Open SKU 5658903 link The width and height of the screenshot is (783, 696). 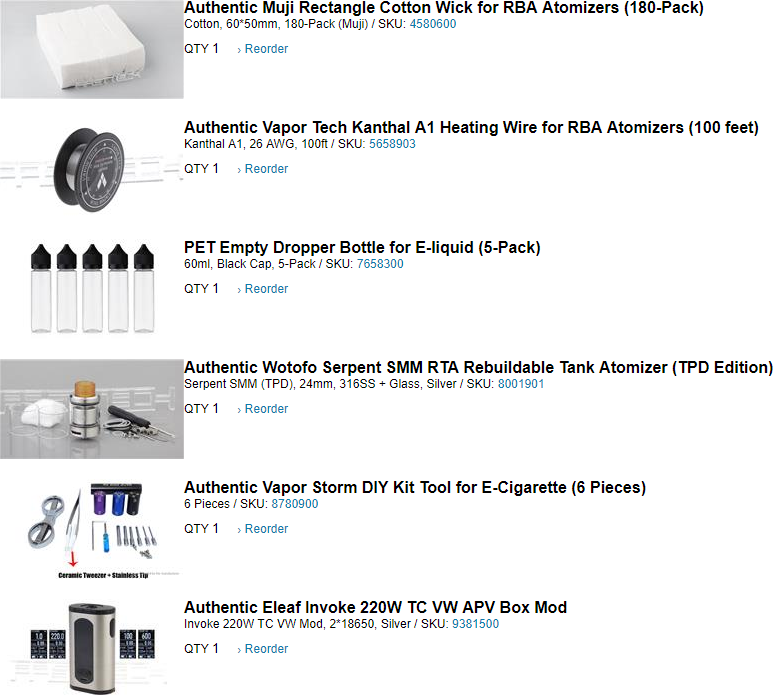(x=392, y=144)
